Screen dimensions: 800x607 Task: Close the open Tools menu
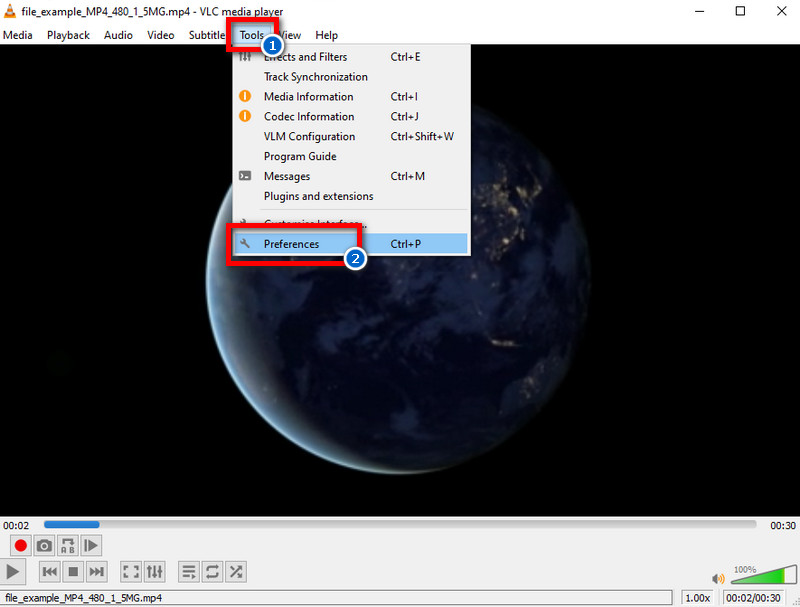[252, 35]
